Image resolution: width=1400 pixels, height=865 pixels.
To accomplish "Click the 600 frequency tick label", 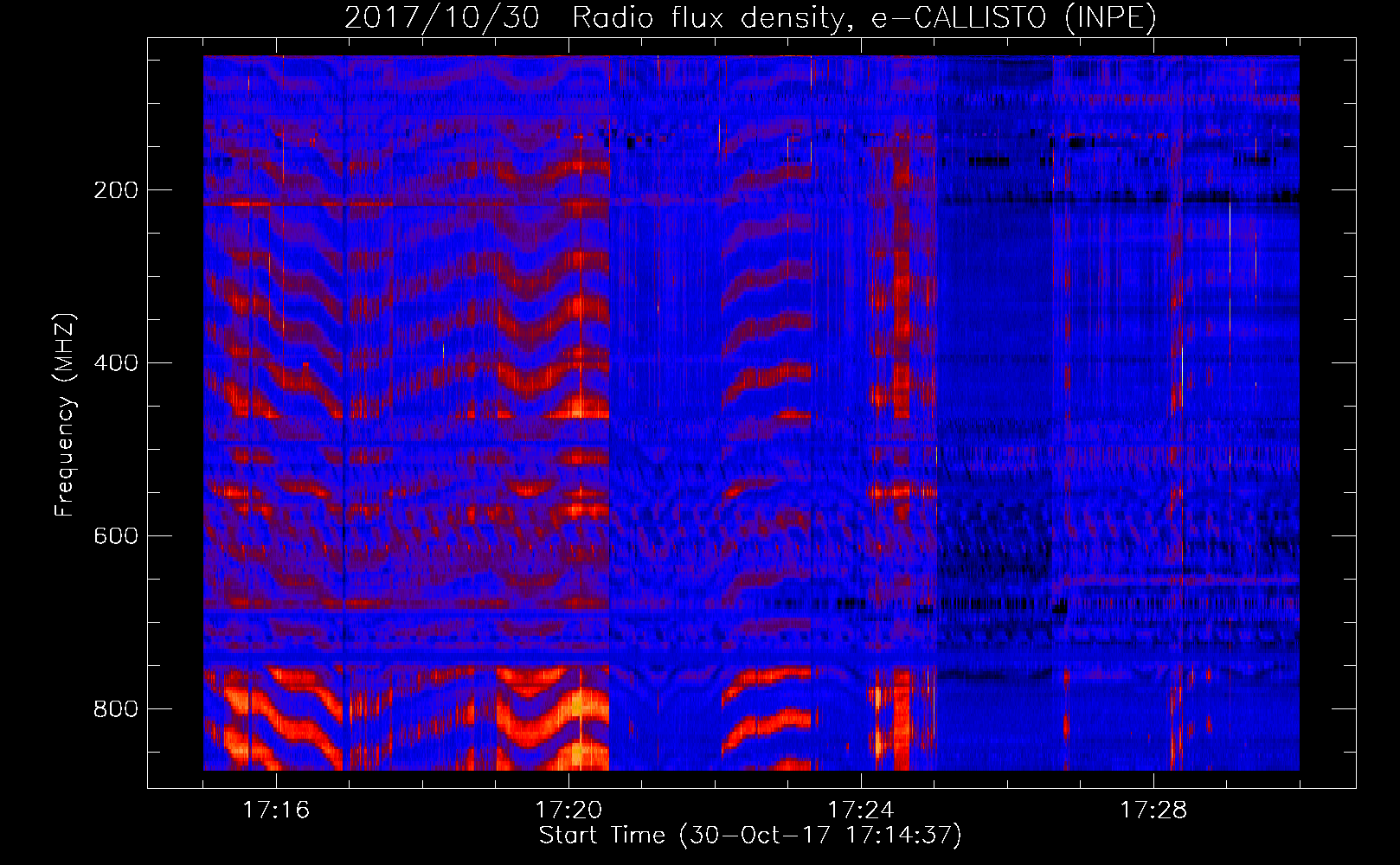I will tap(116, 536).
